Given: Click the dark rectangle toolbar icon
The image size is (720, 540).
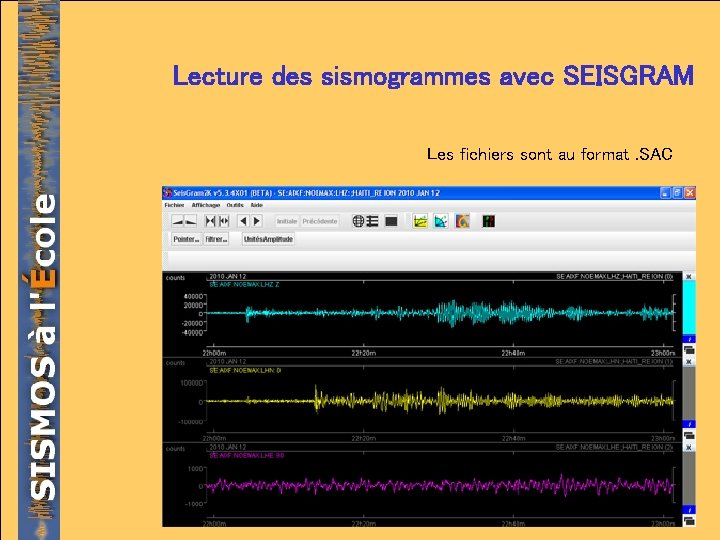Looking at the screenshot, I should point(391,222).
